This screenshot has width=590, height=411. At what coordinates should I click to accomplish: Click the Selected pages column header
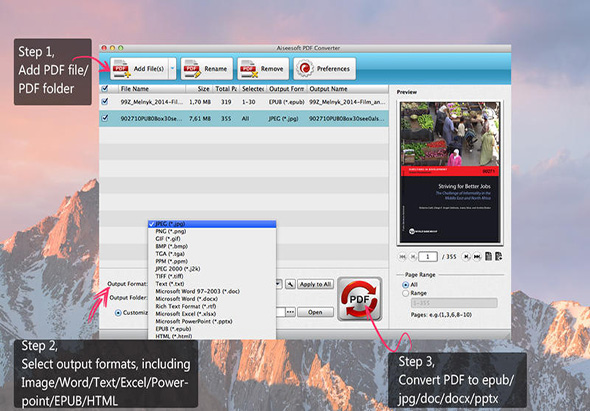click(x=252, y=89)
